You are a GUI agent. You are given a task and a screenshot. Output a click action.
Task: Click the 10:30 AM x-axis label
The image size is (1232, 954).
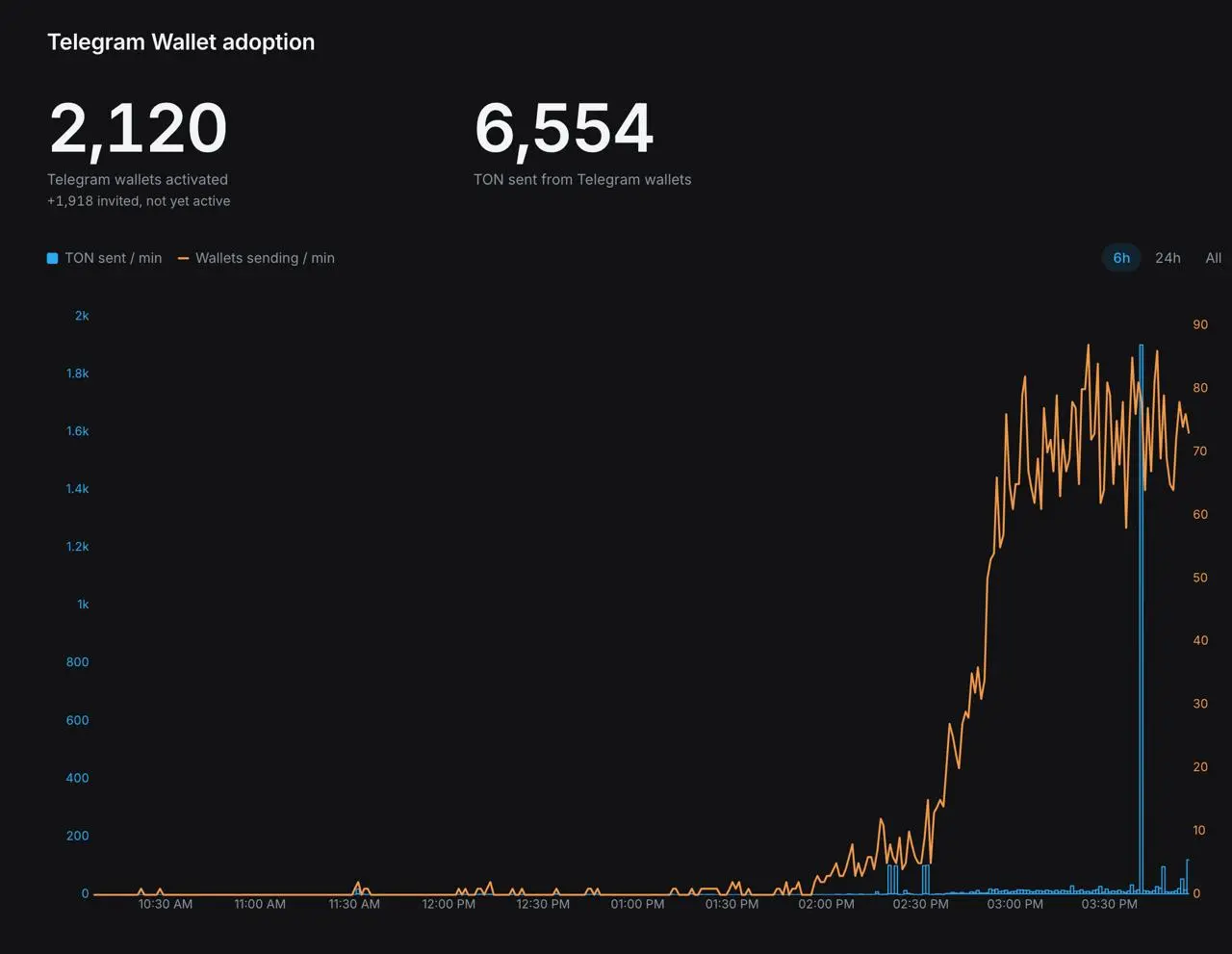point(166,904)
